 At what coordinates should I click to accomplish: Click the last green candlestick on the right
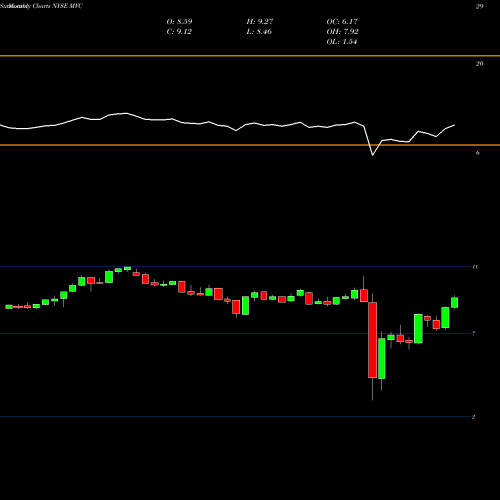[454, 303]
